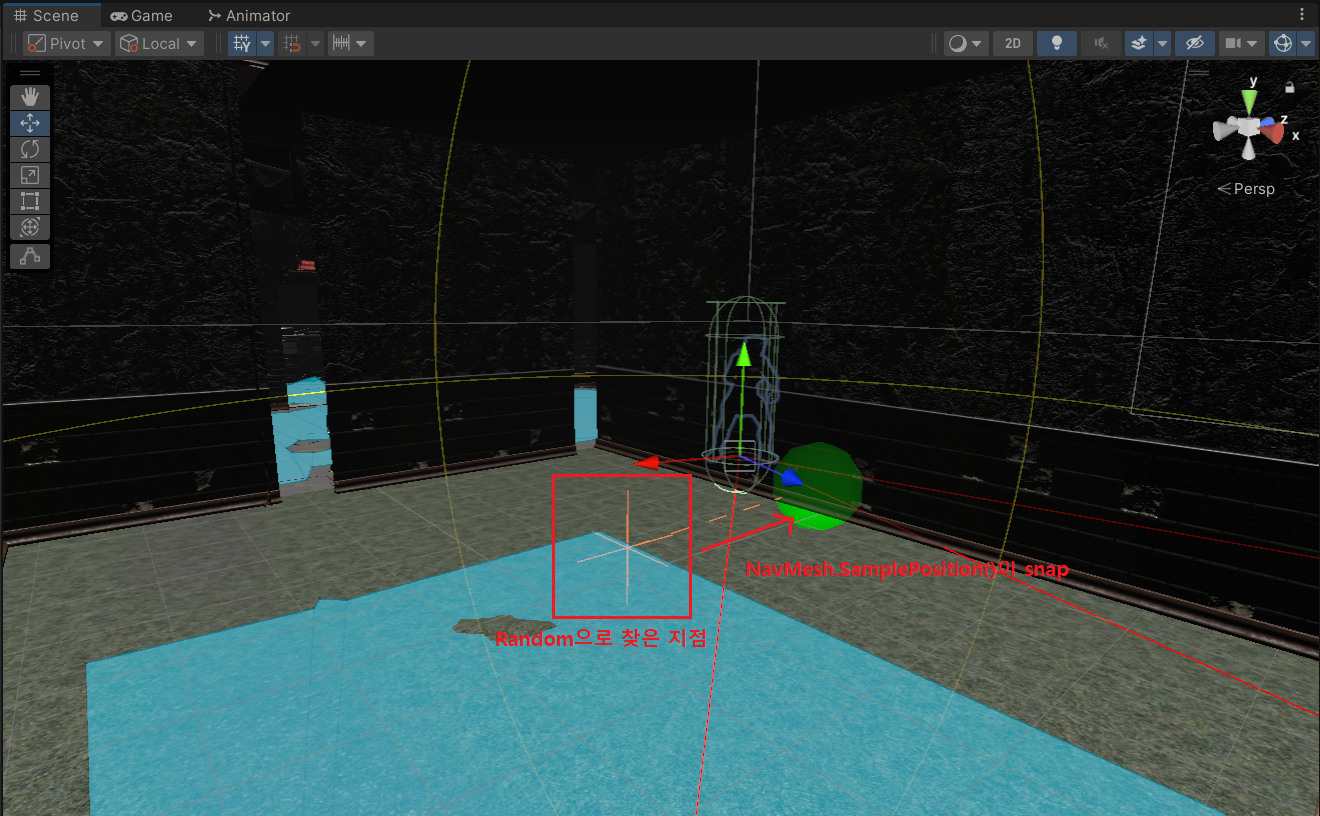Viewport: 1320px width, 816px height.
Task: Click the green Y axis cone on orientation gizmo
Action: point(1249,101)
